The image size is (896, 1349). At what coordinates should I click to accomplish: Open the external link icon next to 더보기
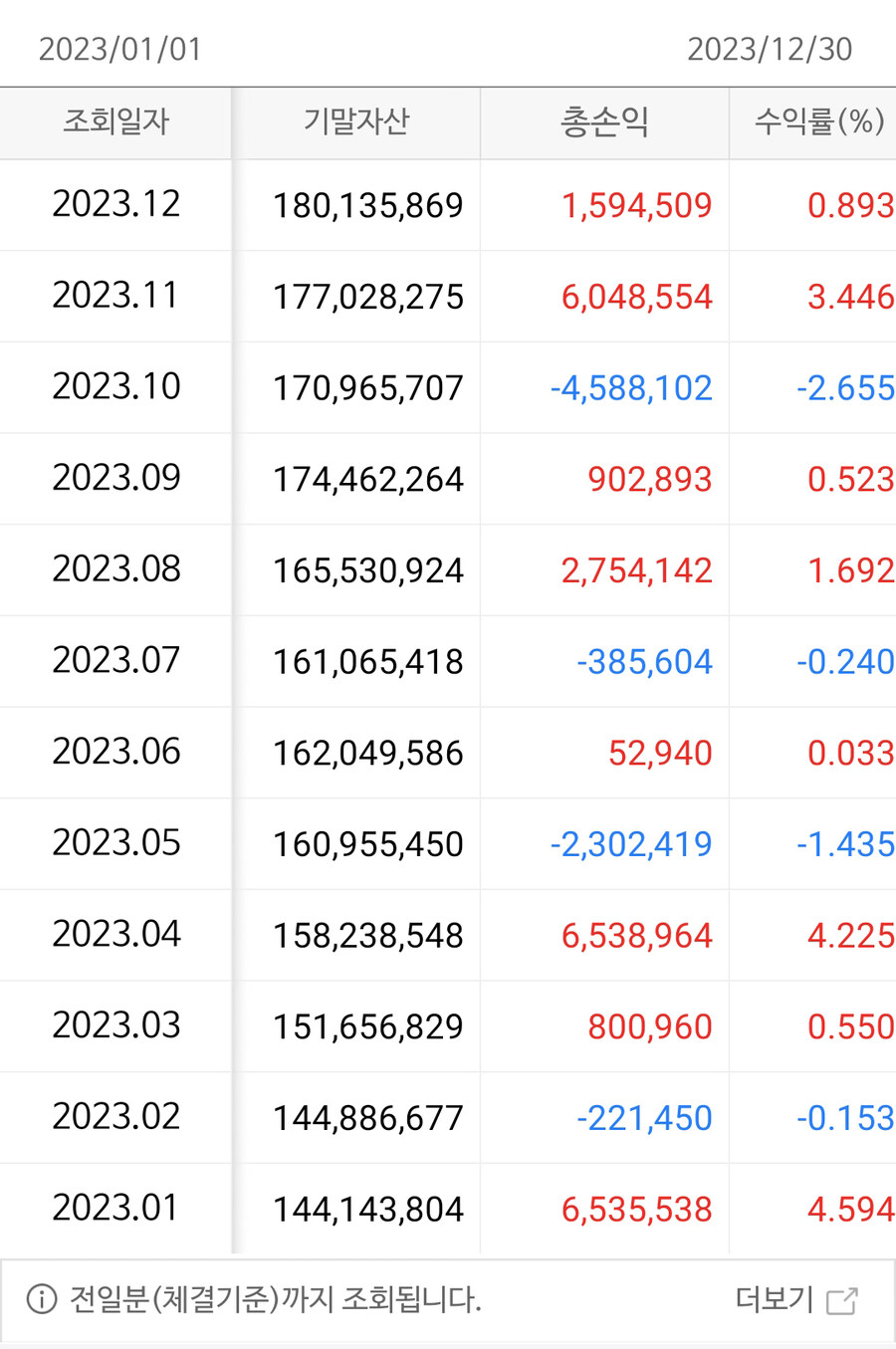point(842,1300)
